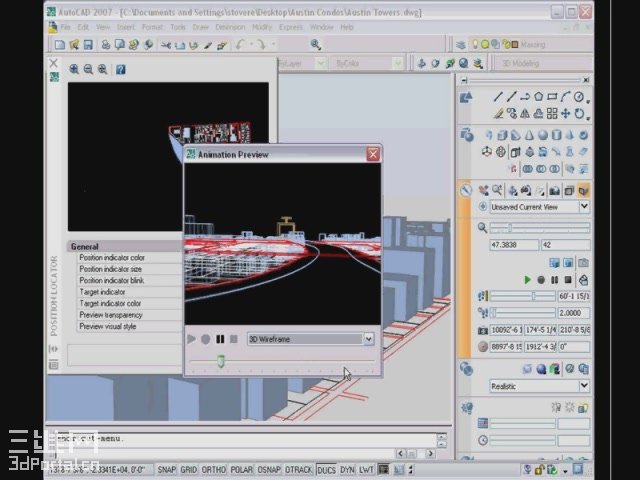Toggle DUCS in status bar

[x=327, y=470]
